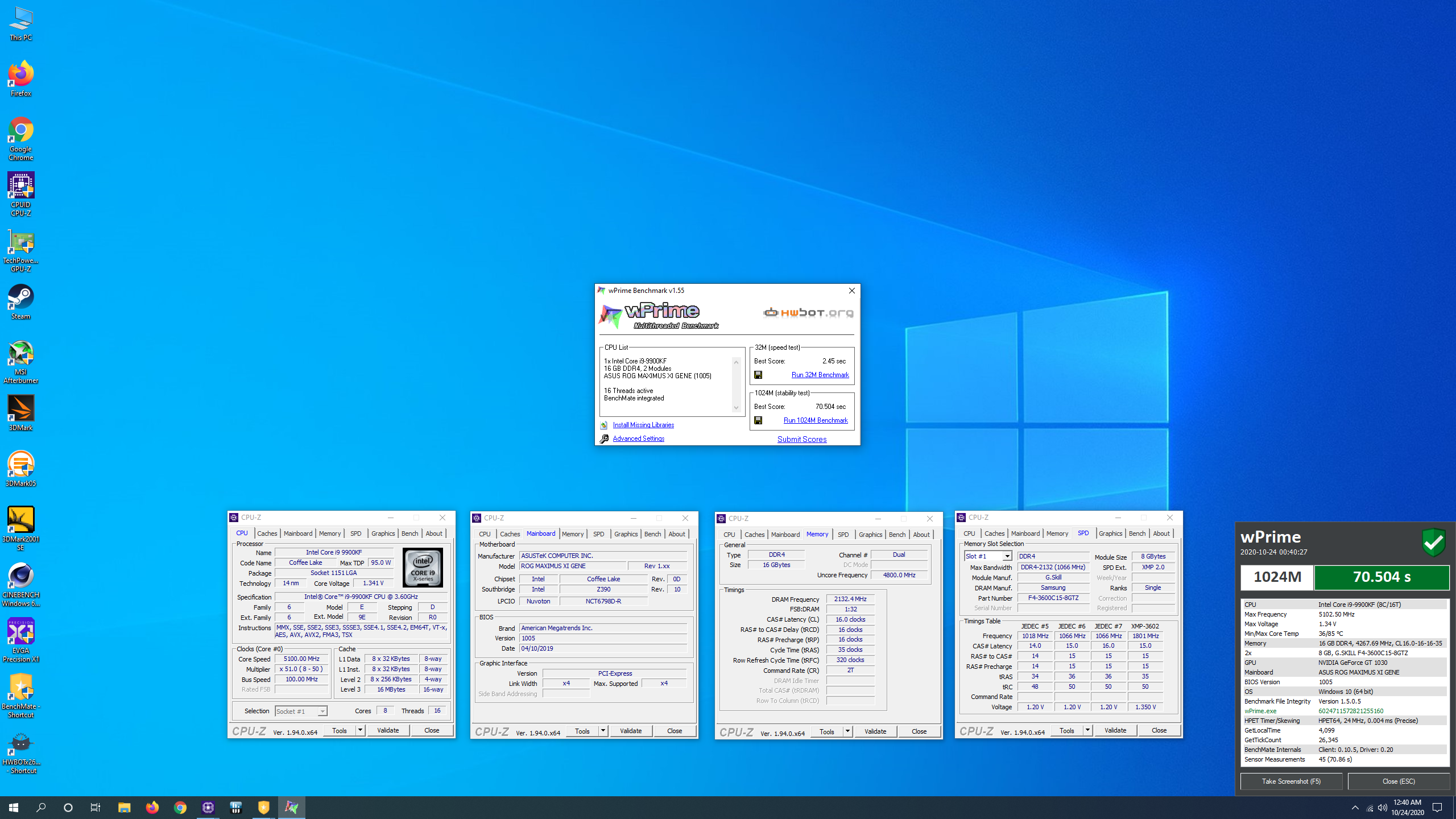1456x819 pixels.
Task: Click the hwbot.org logo in wPrime
Action: (808, 312)
